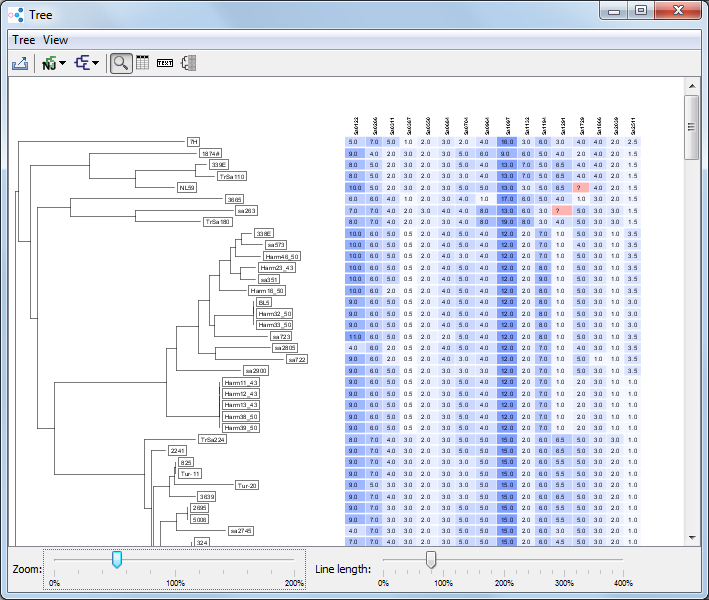Expand the tree layout dropdown arrow
This screenshot has height=600, width=709.
pos(96,64)
